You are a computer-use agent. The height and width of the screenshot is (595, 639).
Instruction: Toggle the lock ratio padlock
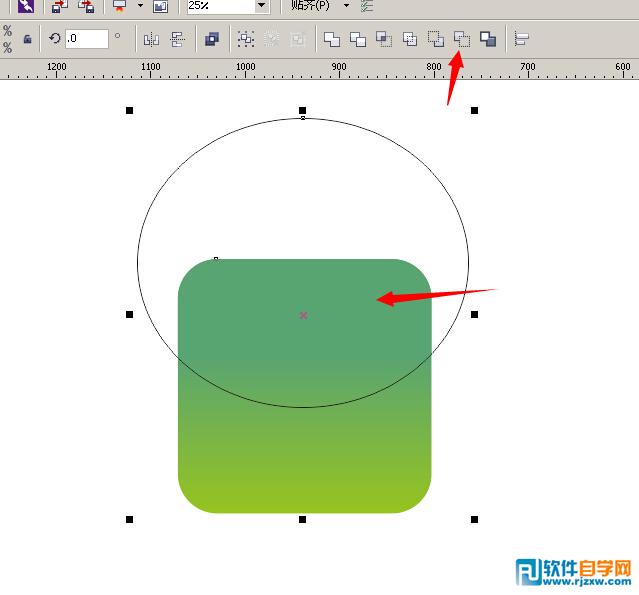point(27,40)
